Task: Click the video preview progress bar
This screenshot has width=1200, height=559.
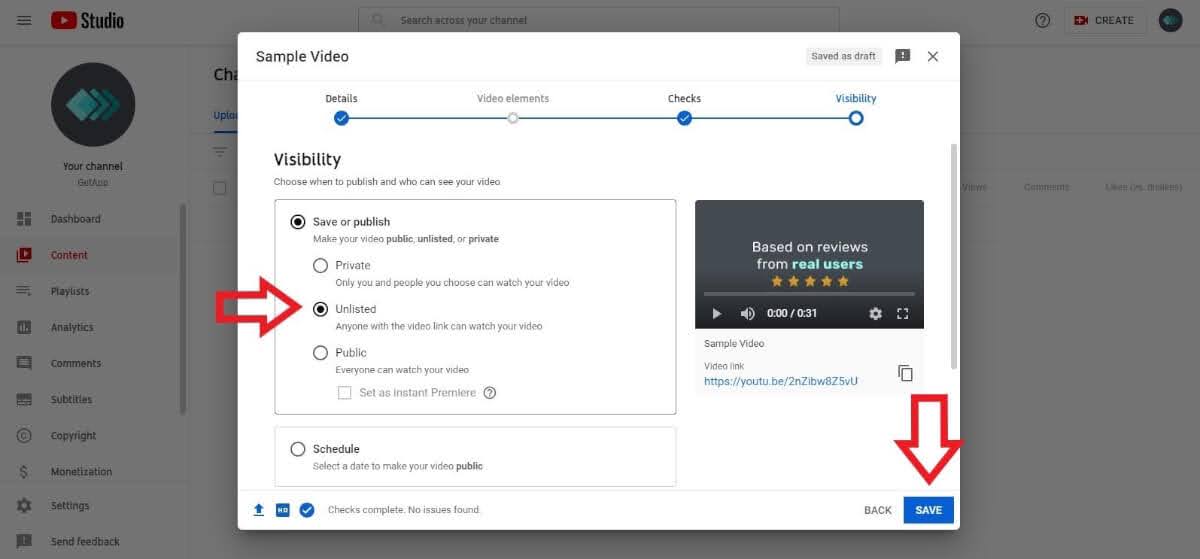Action: [808, 294]
